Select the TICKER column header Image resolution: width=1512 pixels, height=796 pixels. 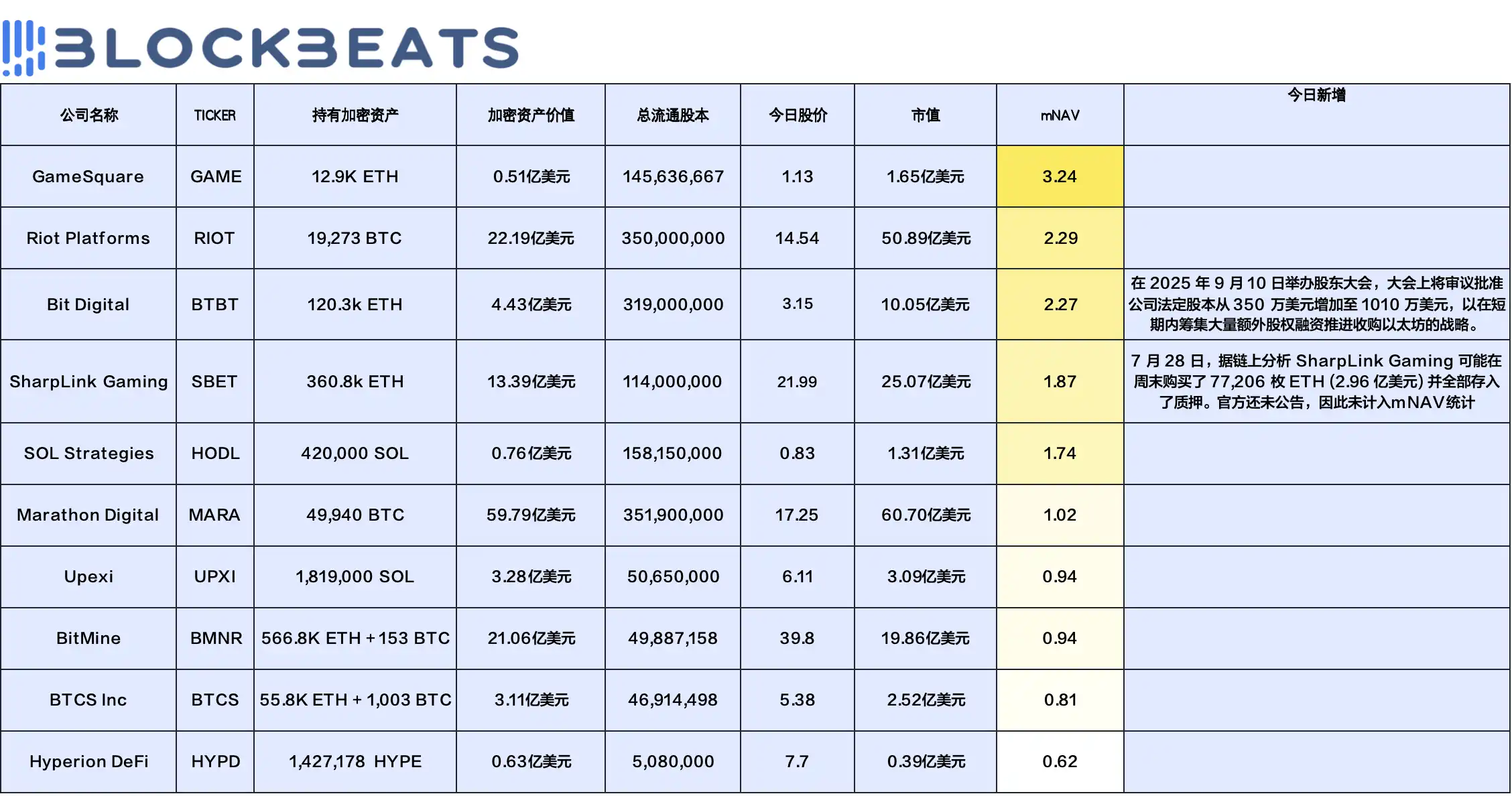214,115
